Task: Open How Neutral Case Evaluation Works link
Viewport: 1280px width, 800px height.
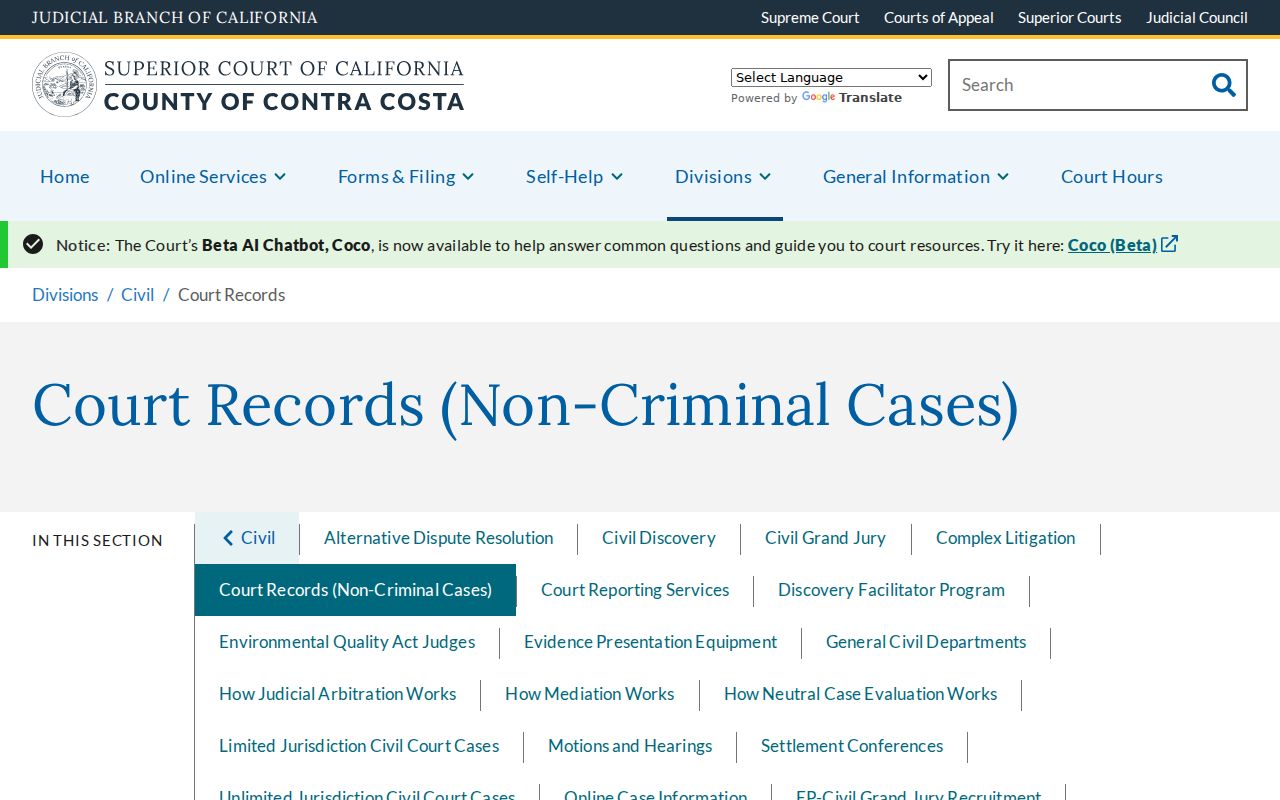Action: pyautogui.click(x=860, y=694)
